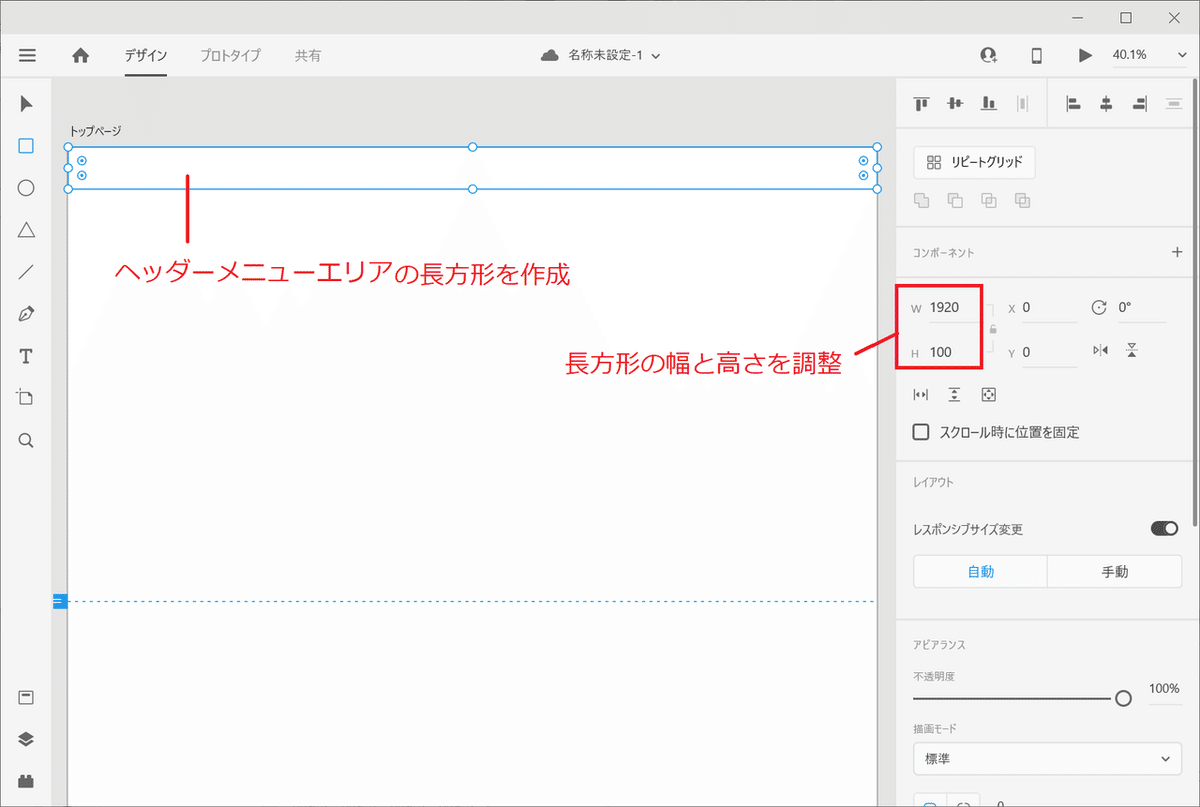1200x807 pixels.
Task: Click the invite user icon
Action: point(989,56)
